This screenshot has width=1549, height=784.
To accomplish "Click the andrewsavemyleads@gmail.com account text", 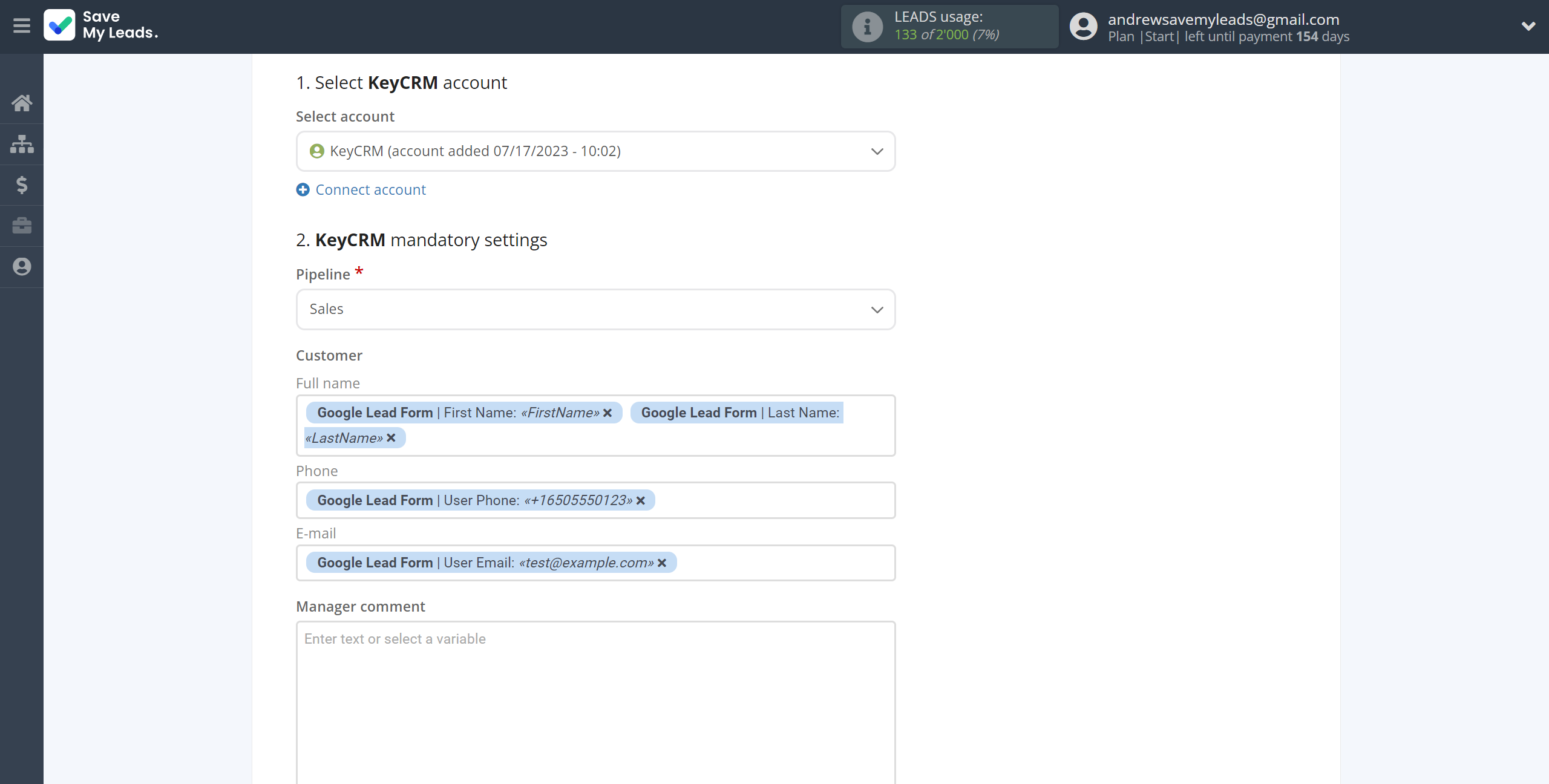I will pos(1223,19).
